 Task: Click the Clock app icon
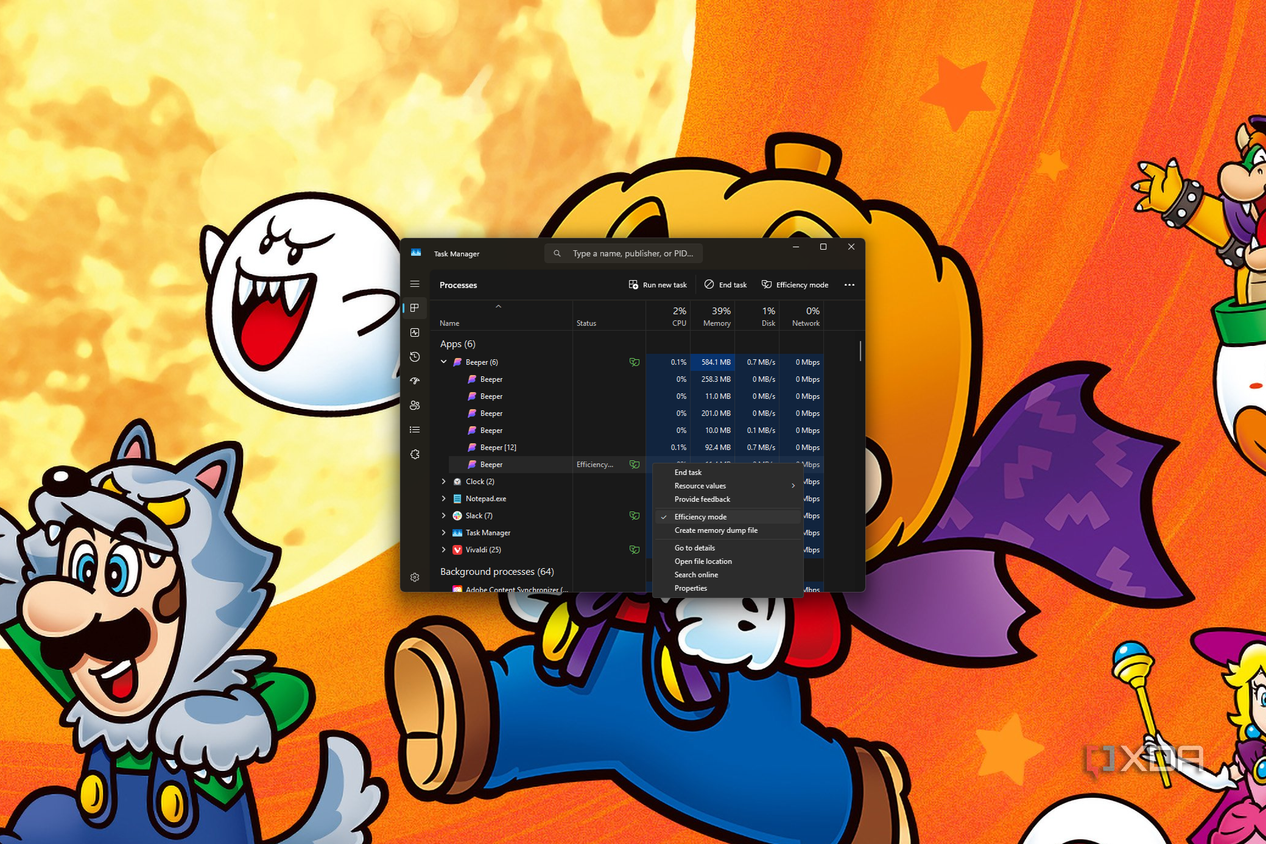[x=457, y=481]
